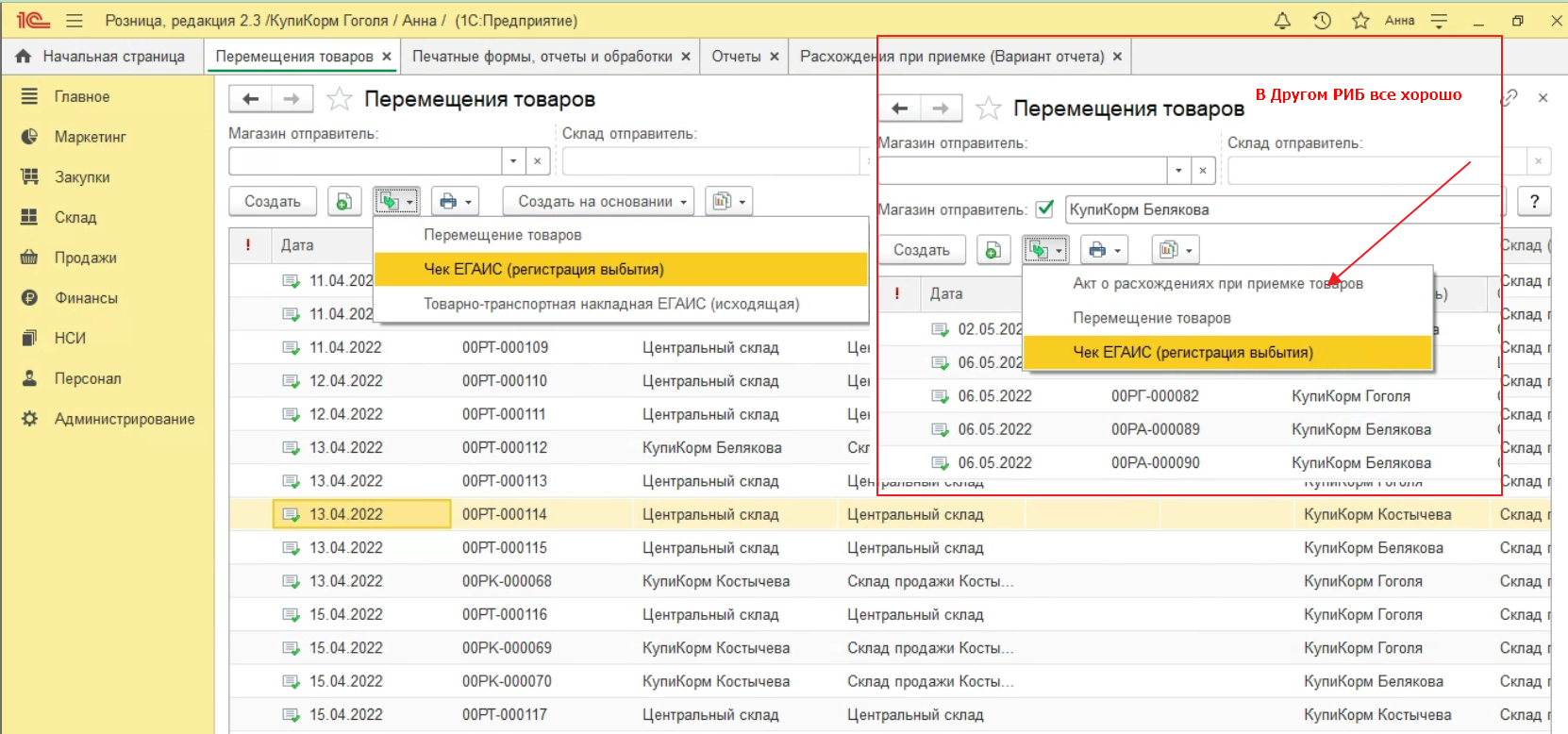Viewport: 1568px width, 734px height.
Task: Toggle the Магазин отправитель checkbox
Action: pos(1044,209)
